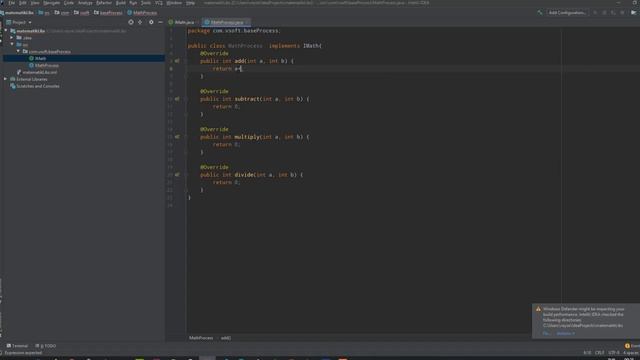Click MathProcess in bottom editor breadcrumb
Screen dimensions: 640x360
[201, 338]
